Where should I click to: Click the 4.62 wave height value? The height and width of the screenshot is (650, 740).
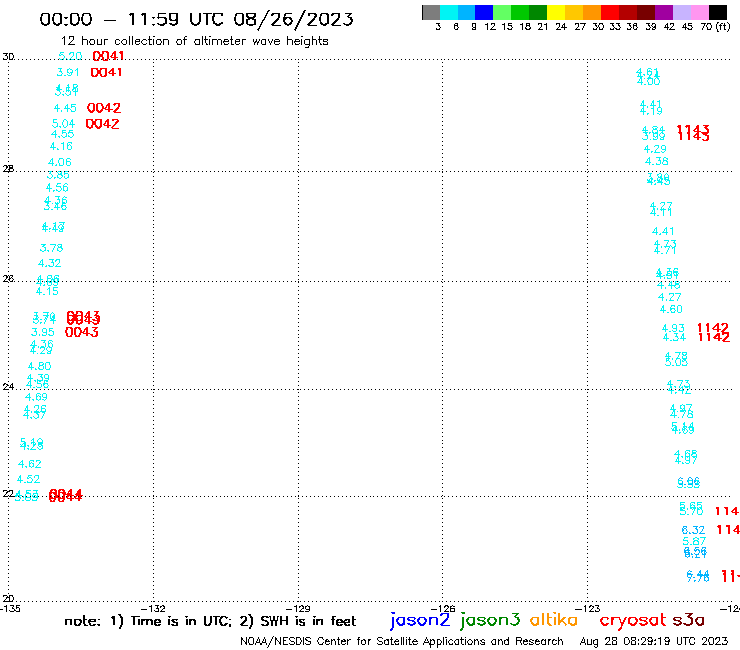[x=30, y=464]
